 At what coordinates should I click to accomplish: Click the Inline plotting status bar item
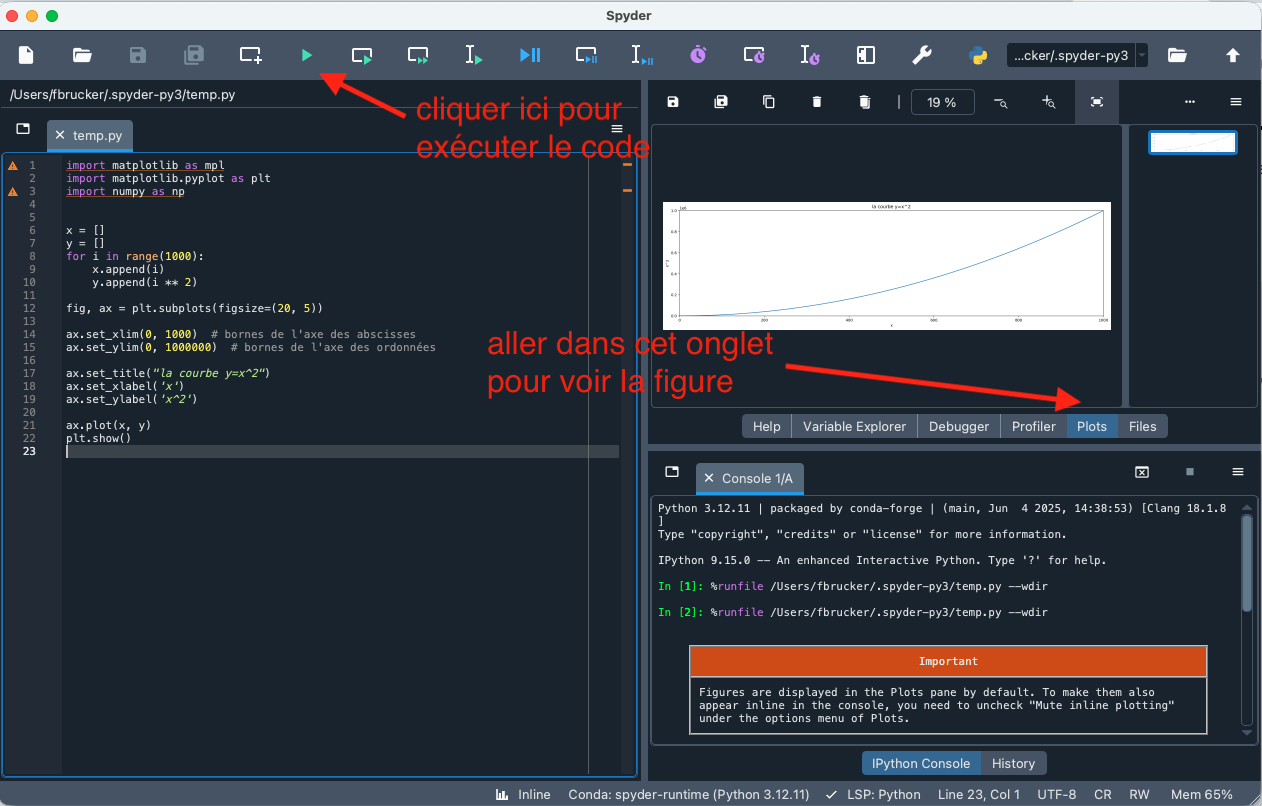click(523, 794)
